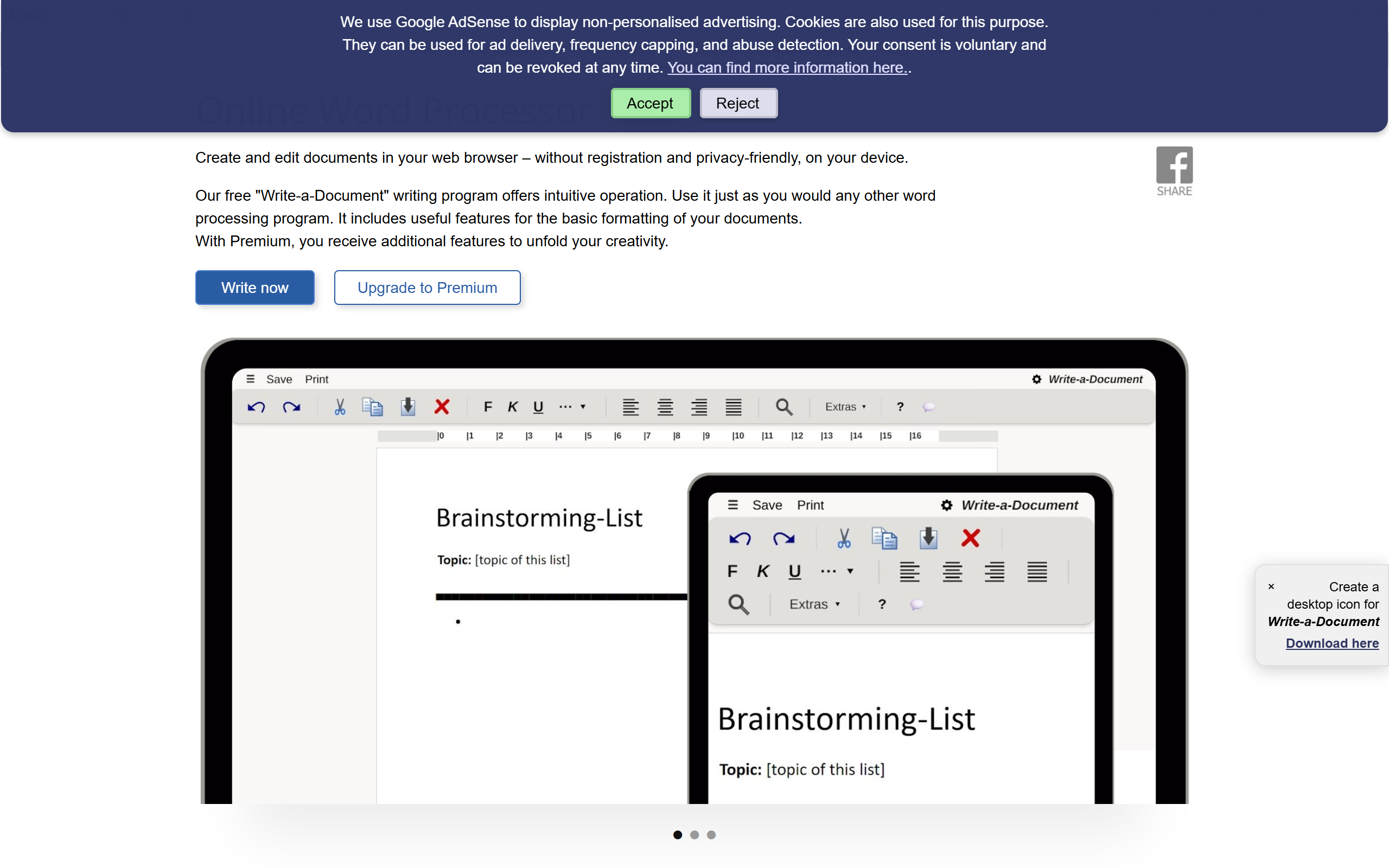
Task: Toggle underline U in tablet toolbar
Action: pyautogui.click(x=794, y=571)
